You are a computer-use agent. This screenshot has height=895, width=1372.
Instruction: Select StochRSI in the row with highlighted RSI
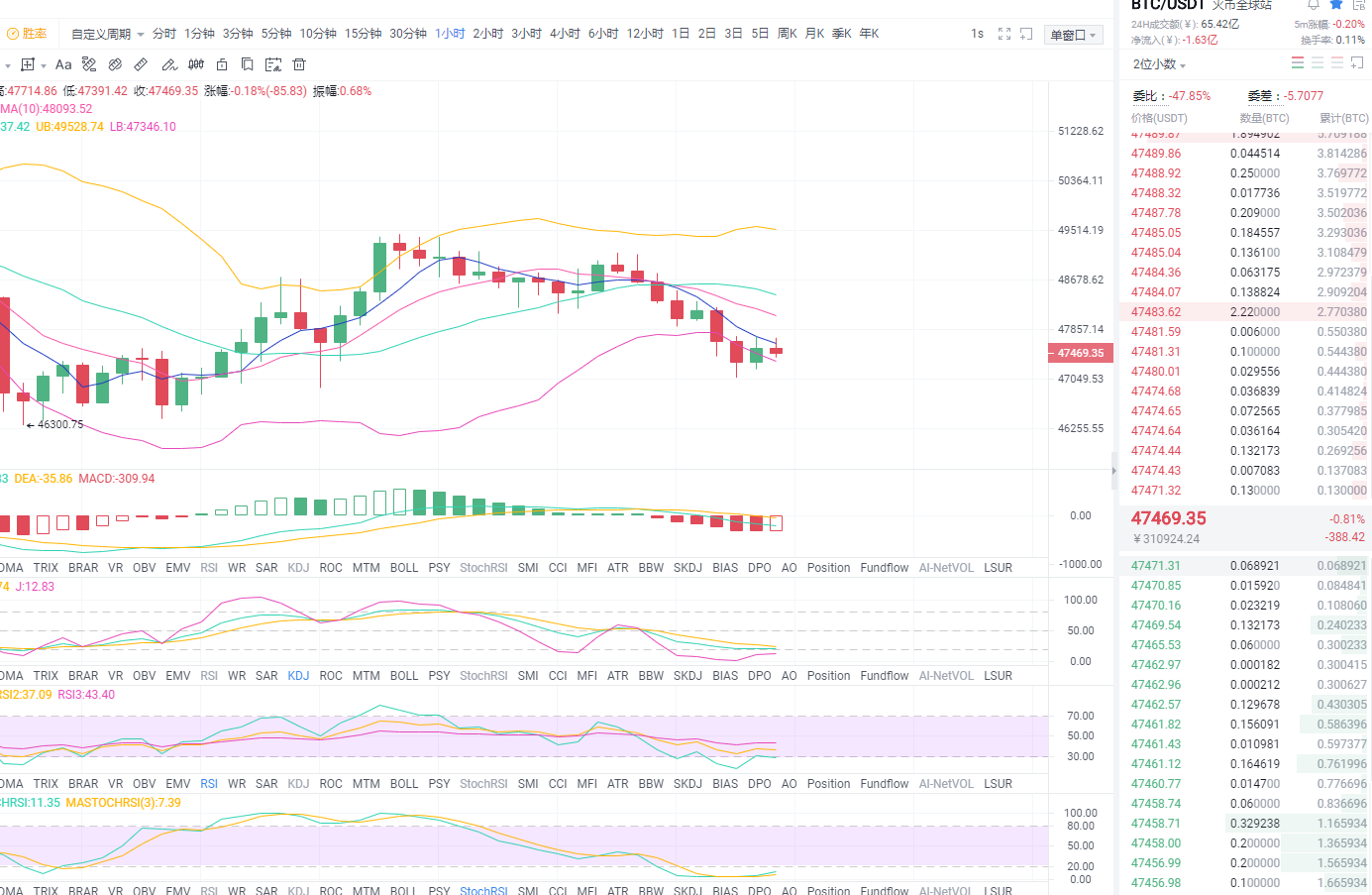[483, 784]
